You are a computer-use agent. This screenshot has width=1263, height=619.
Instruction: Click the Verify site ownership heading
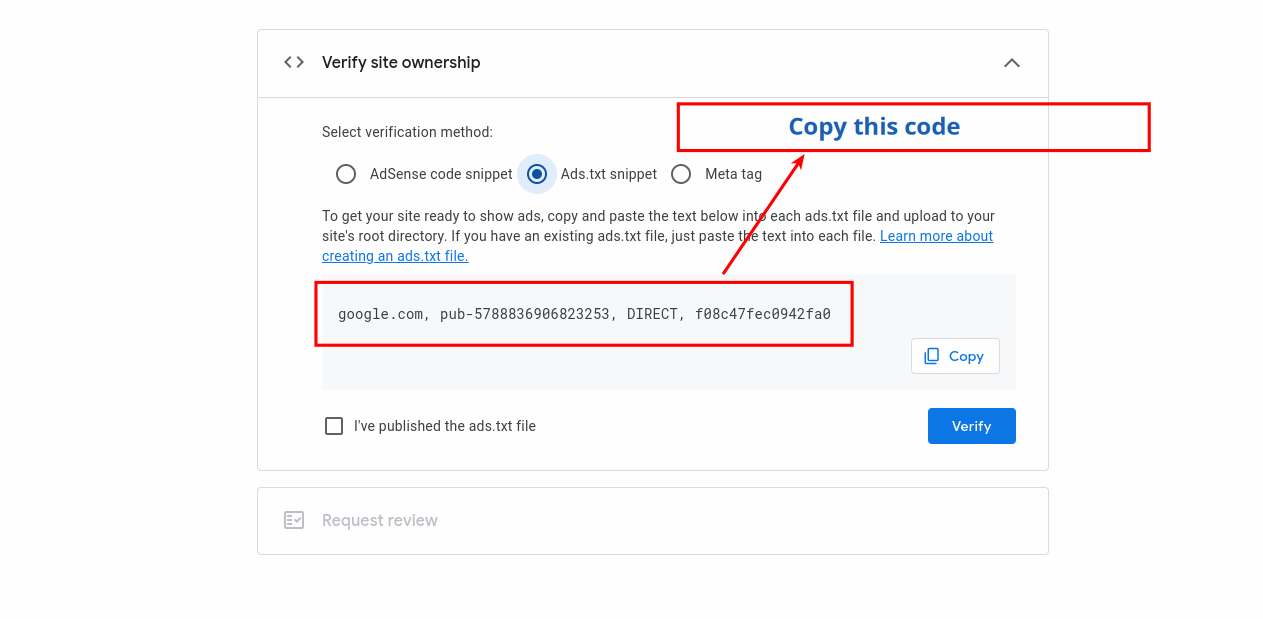[401, 62]
